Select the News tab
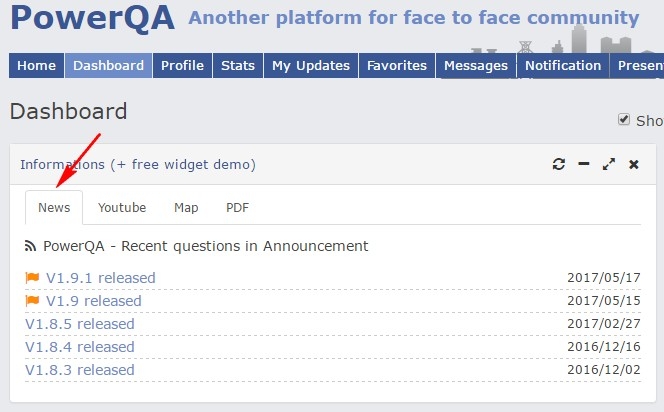The width and height of the screenshot is (664, 412). click(x=54, y=208)
